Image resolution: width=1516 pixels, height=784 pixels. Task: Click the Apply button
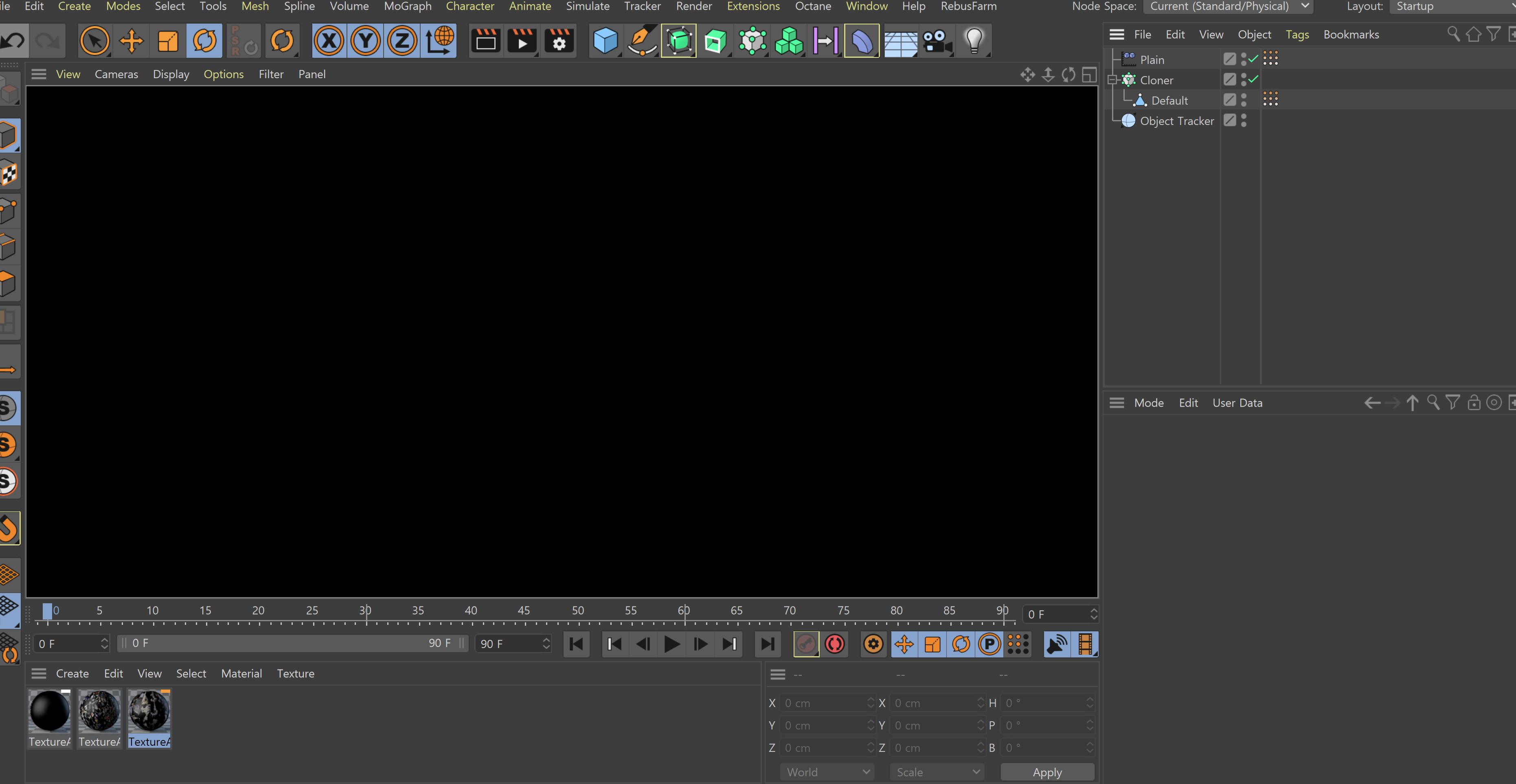click(x=1047, y=772)
